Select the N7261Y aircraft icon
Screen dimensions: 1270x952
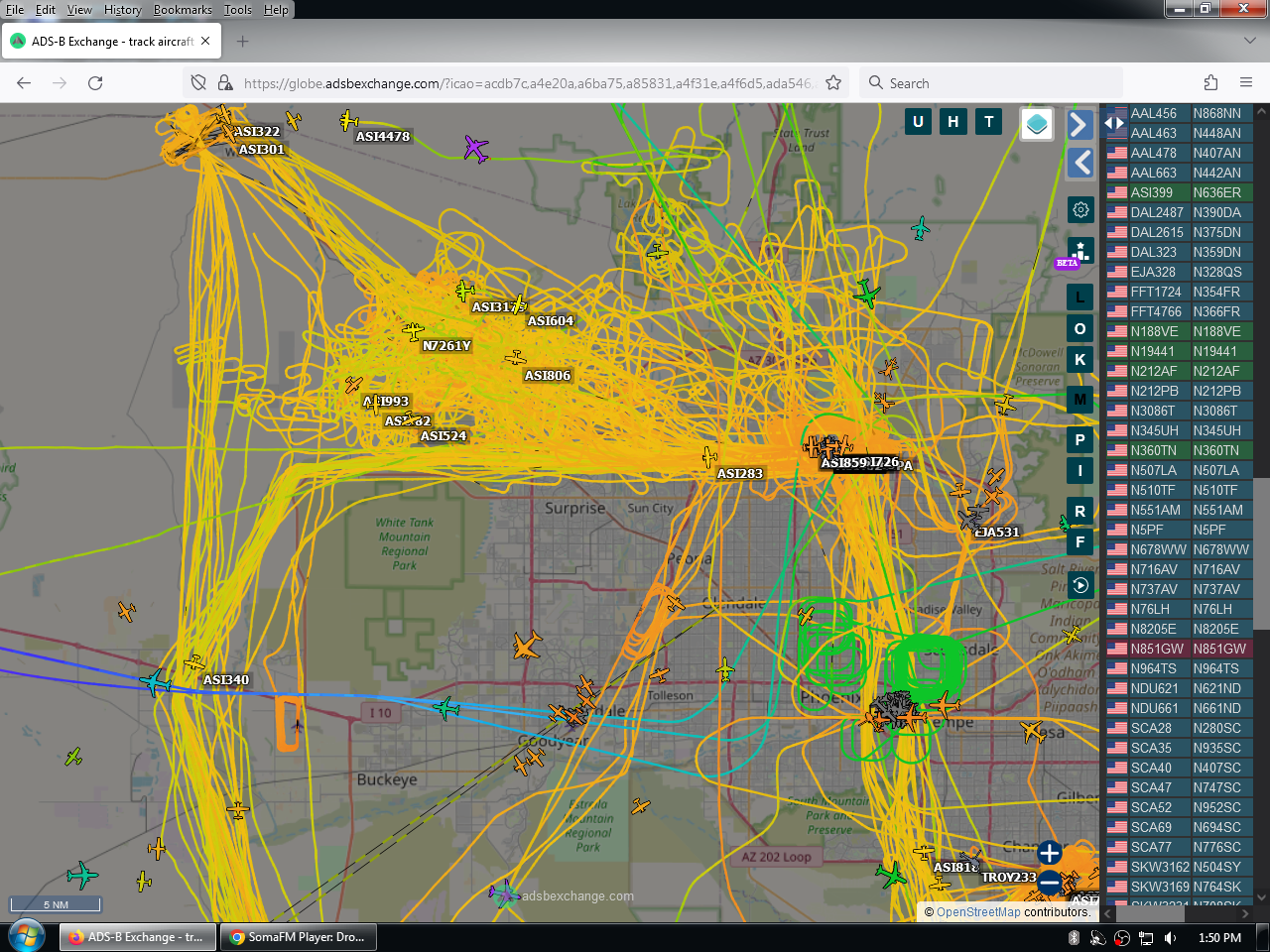[414, 330]
